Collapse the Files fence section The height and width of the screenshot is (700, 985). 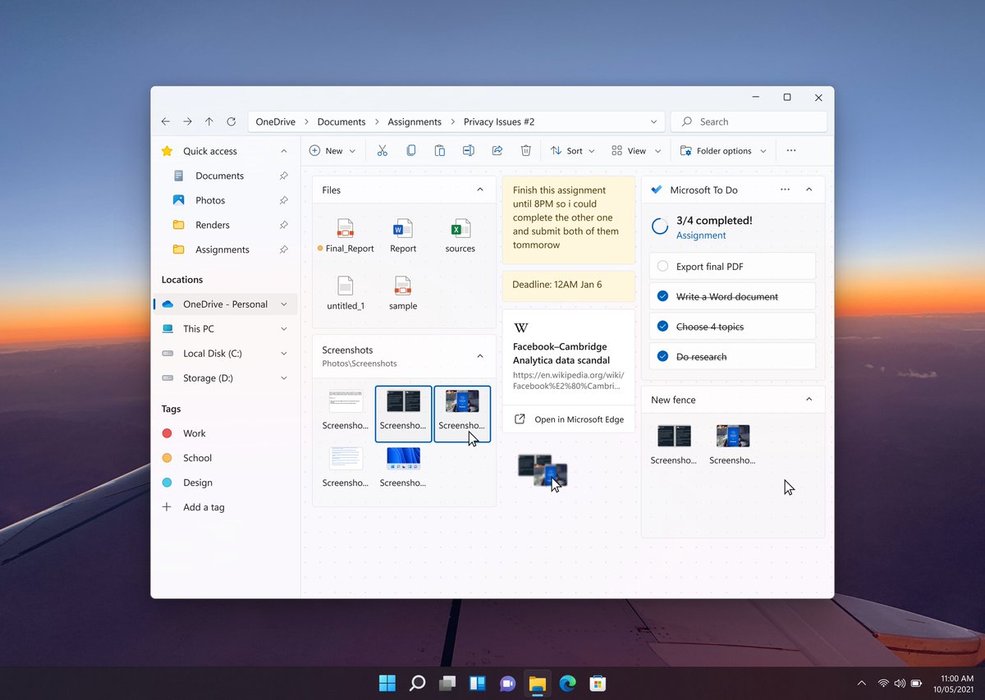(x=480, y=190)
